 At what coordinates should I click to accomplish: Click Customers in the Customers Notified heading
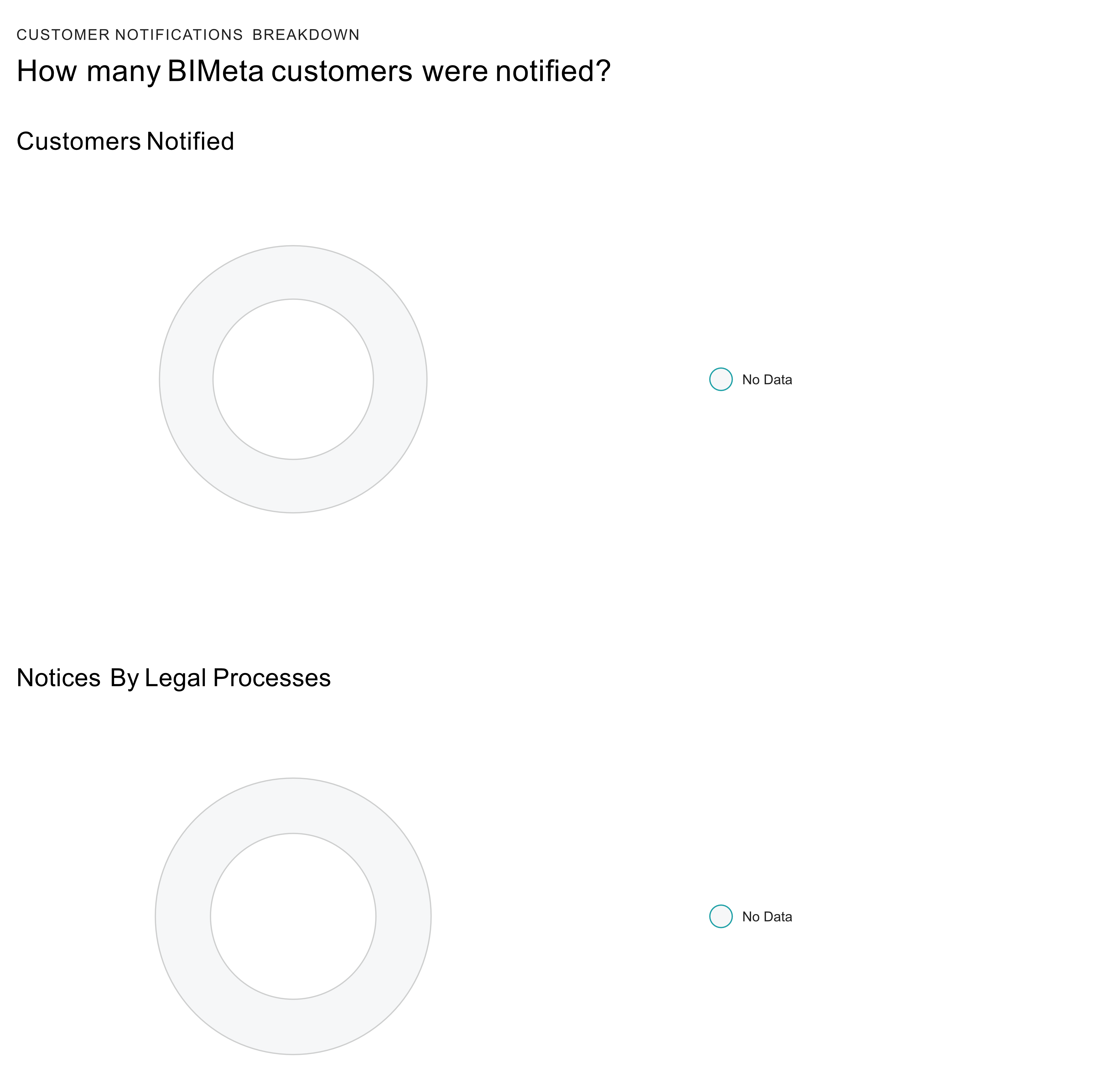(x=78, y=141)
